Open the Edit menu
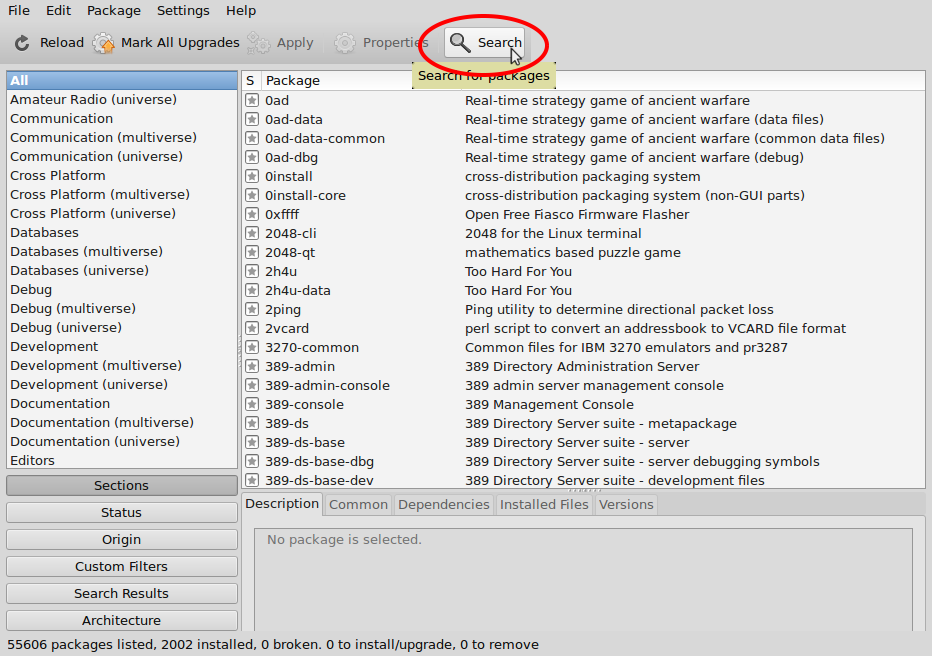The image size is (932, 656). (x=58, y=11)
